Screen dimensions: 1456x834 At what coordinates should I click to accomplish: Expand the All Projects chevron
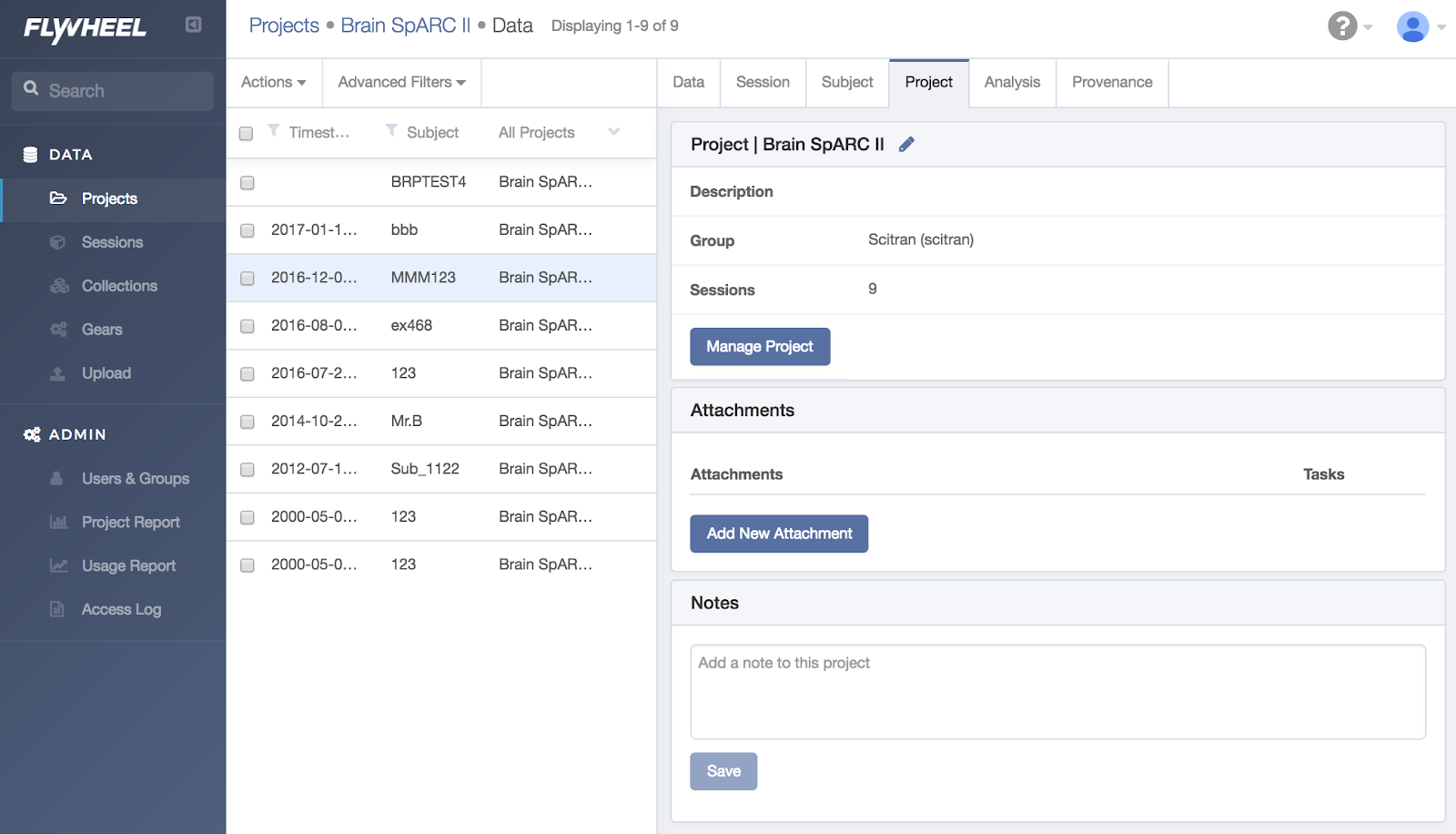click(614, 131)
